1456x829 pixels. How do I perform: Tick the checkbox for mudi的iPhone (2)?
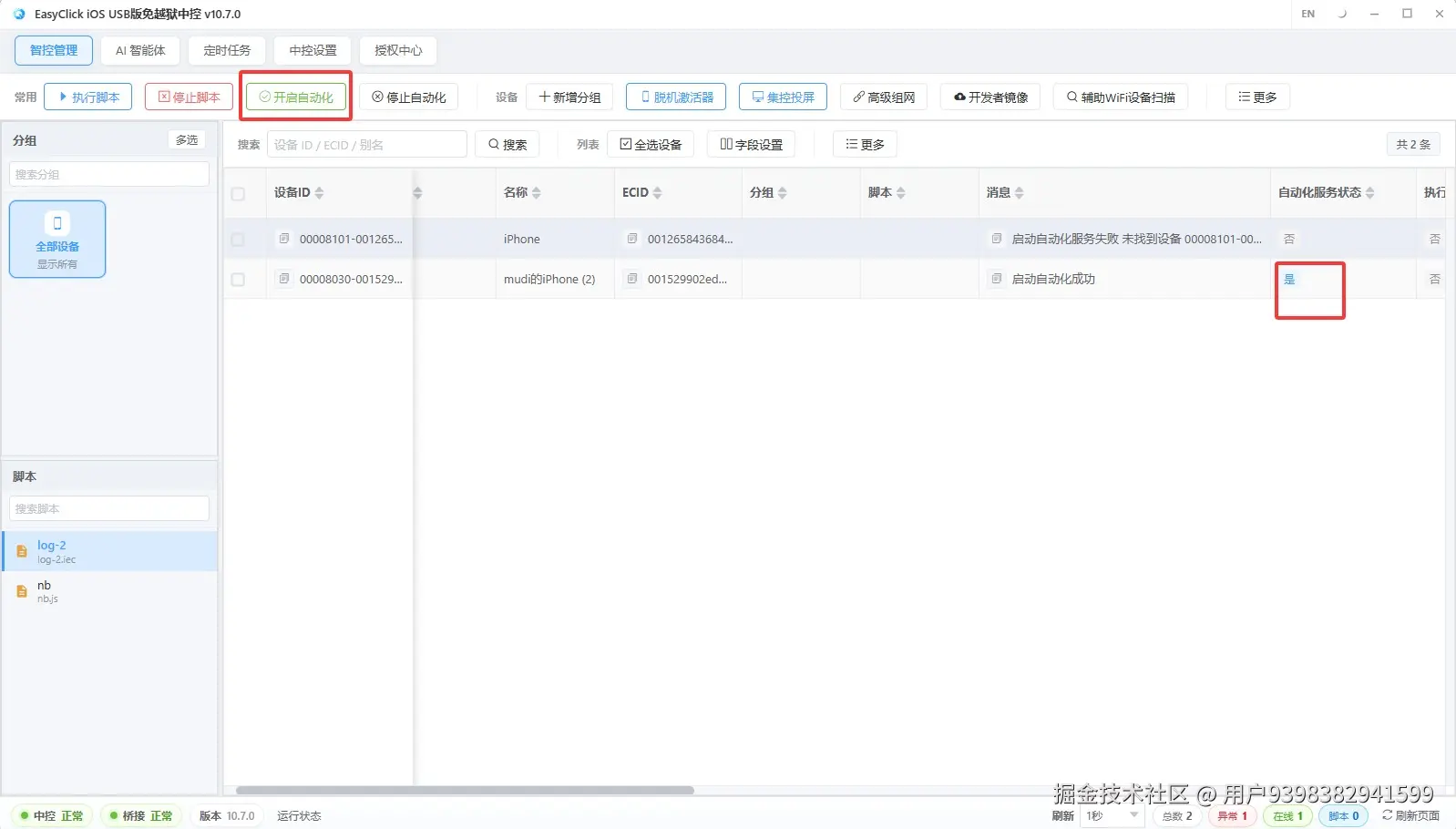(238, 280)
